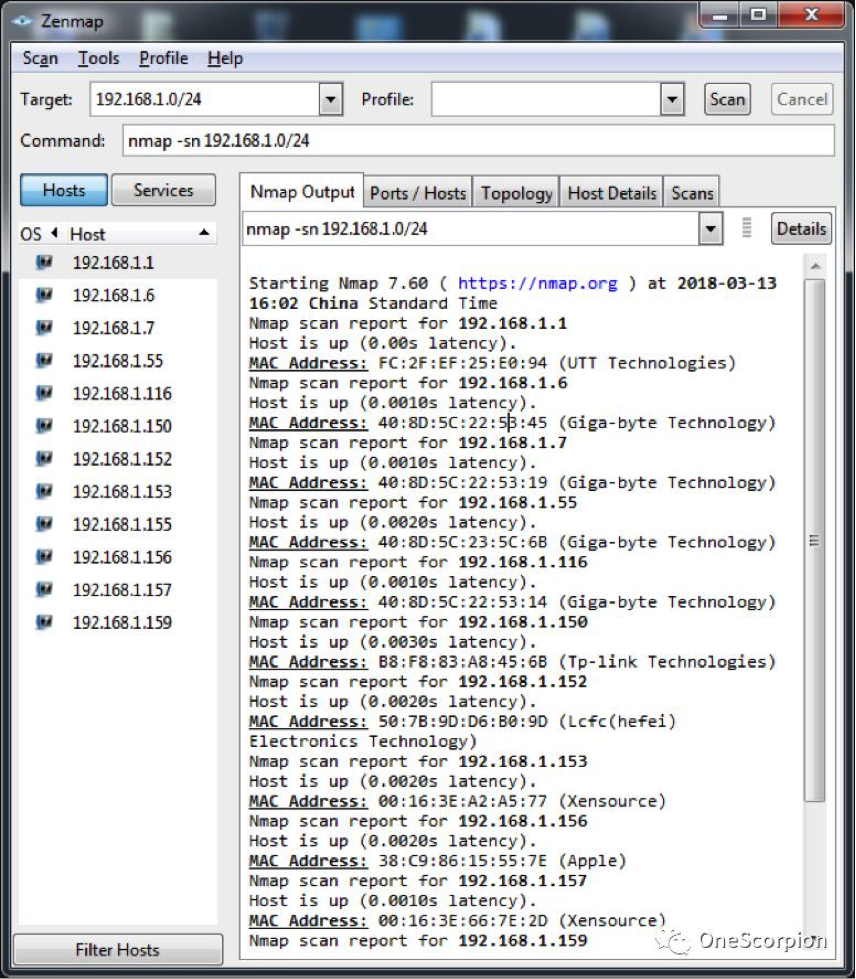This screenshot has width=856, height=979.
Task: Open the Target dropdown arrow
Action: coord(331,99)
